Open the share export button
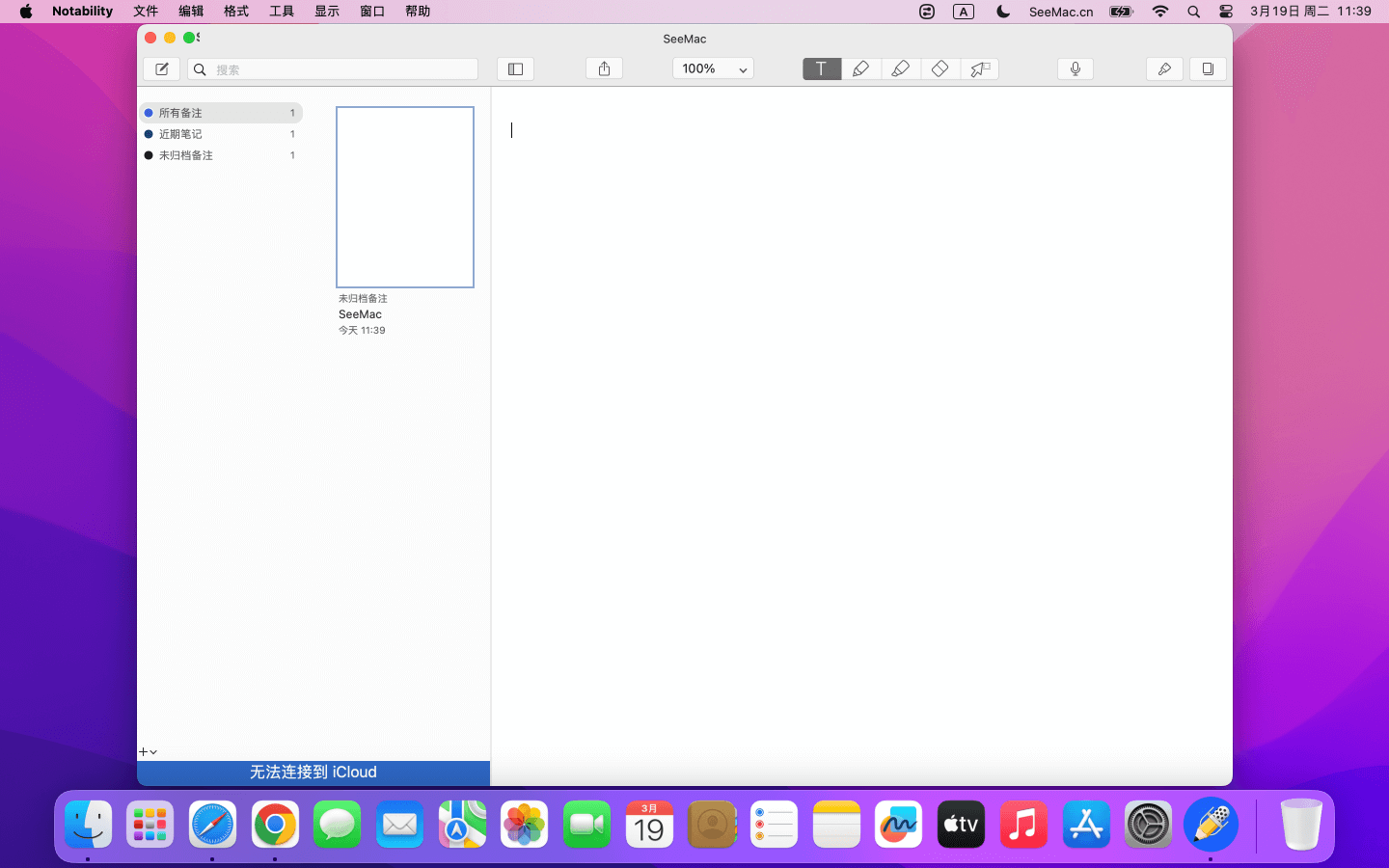The width and height of the screenshot is (1389, 868). pyautogui.click(x=605, y=68)
